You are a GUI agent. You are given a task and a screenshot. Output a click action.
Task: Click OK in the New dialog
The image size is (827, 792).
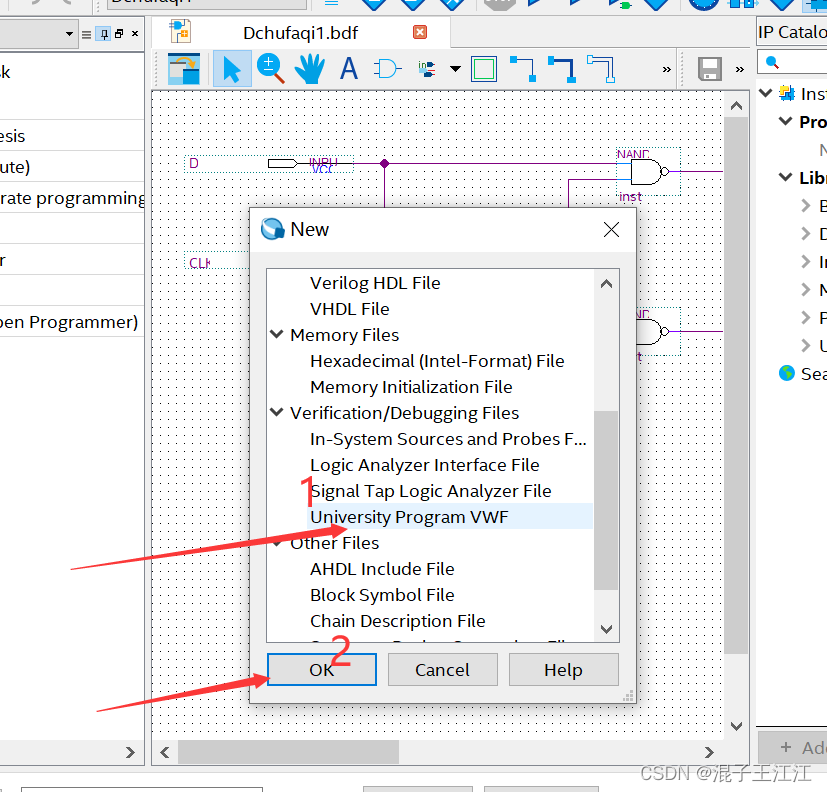click(x=322, y=670)
